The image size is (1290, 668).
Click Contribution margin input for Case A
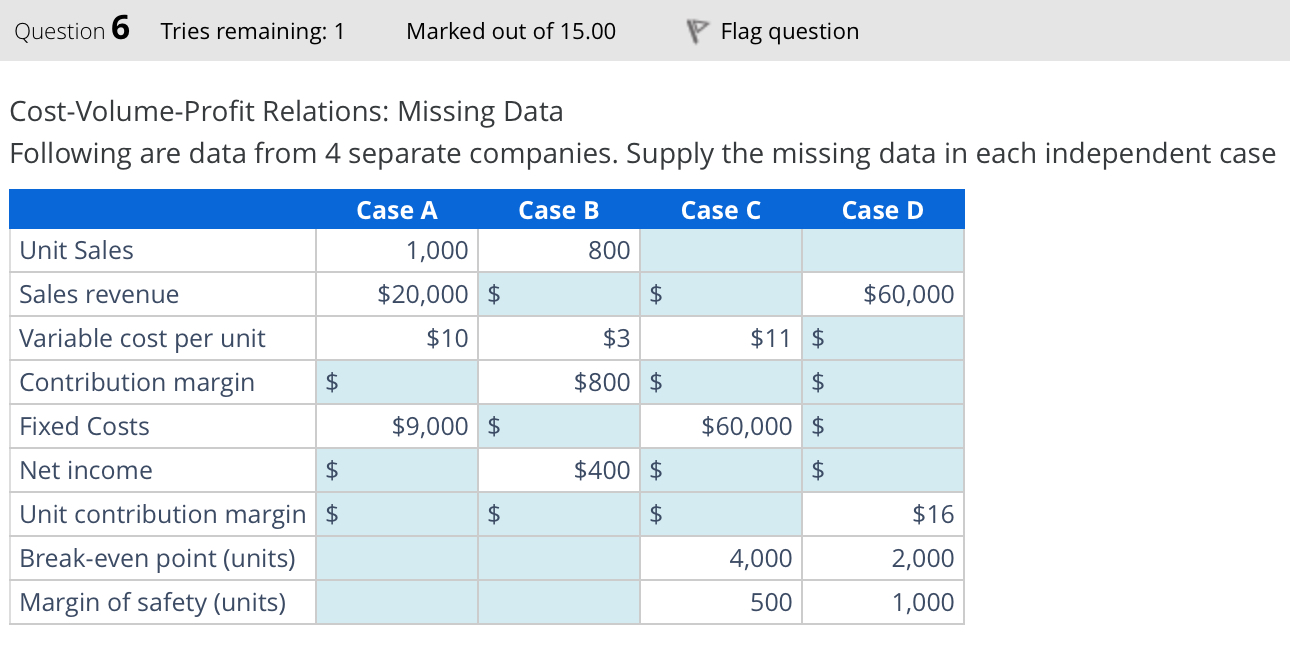[x=397, y=382]
